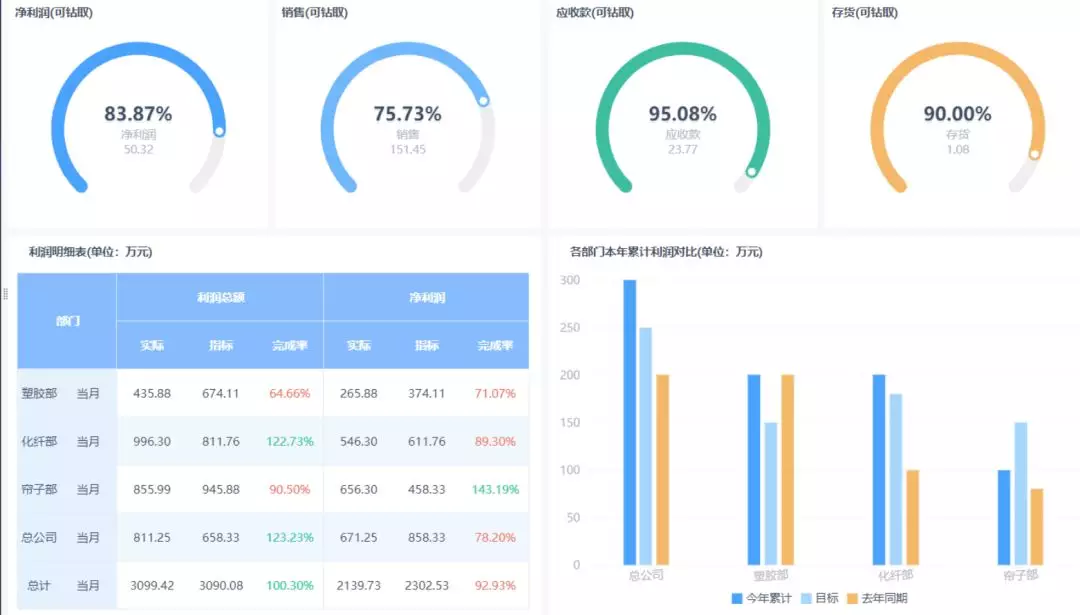Click the 净利润 column group header
The image size is (1080, 615).
(x=427, y=298)
